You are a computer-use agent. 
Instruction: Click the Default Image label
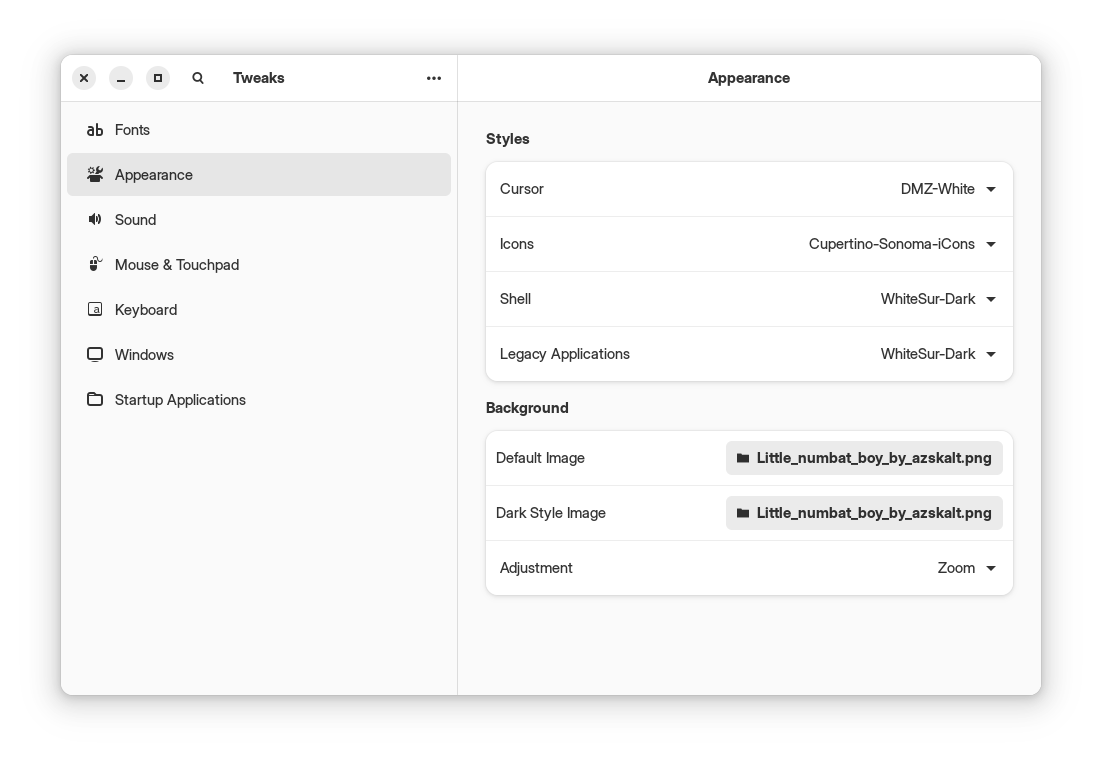pyautogui.click(x=540, y=458)
